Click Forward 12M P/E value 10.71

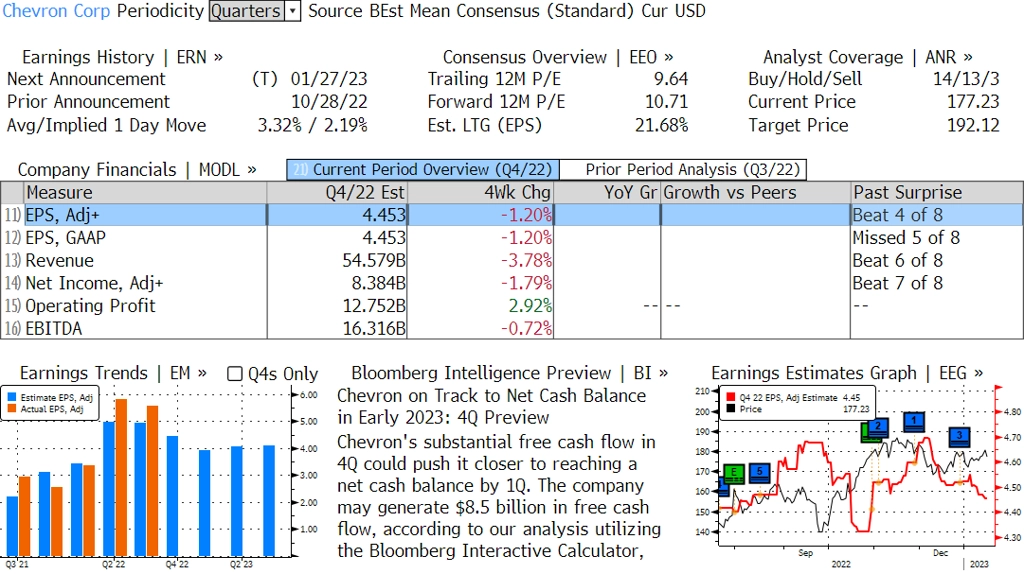pos(666,102)
